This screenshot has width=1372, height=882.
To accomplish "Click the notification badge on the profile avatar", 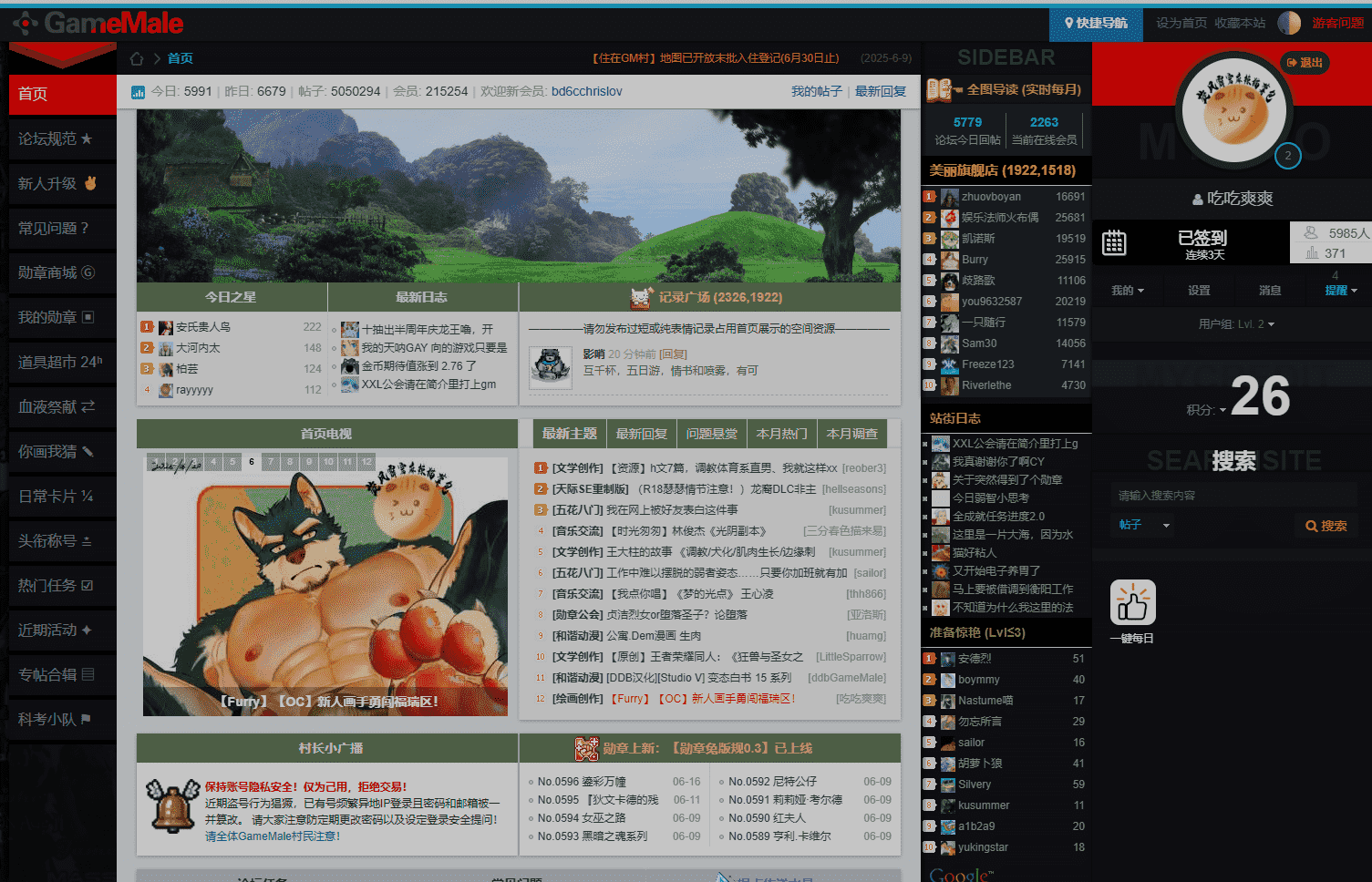I will coord(1287,156).
